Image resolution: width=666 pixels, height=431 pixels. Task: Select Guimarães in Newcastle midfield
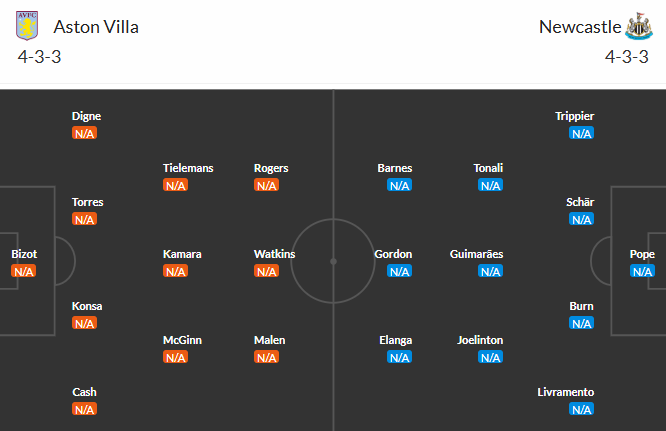click(x=476, y=254)
